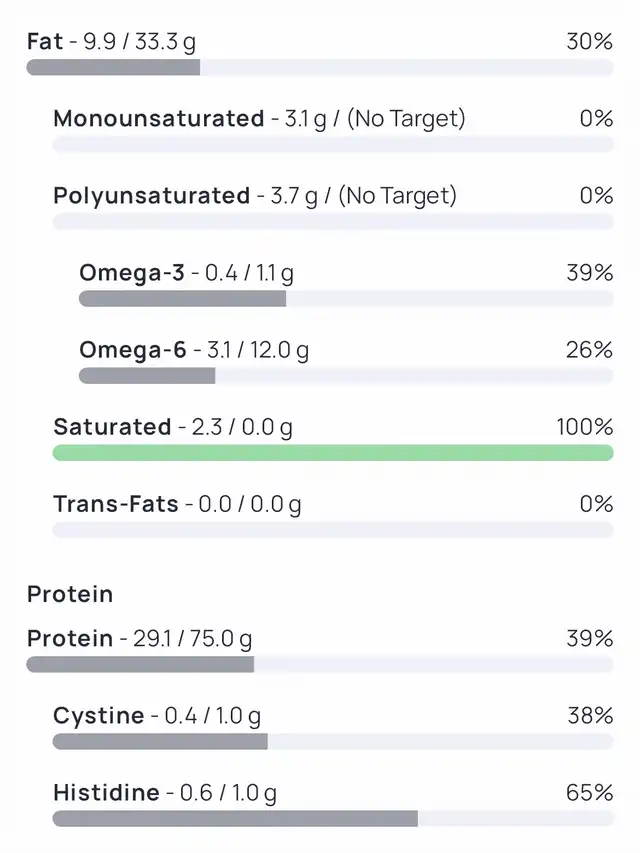Click the empty Polyunsaturated progress bar

332,222
